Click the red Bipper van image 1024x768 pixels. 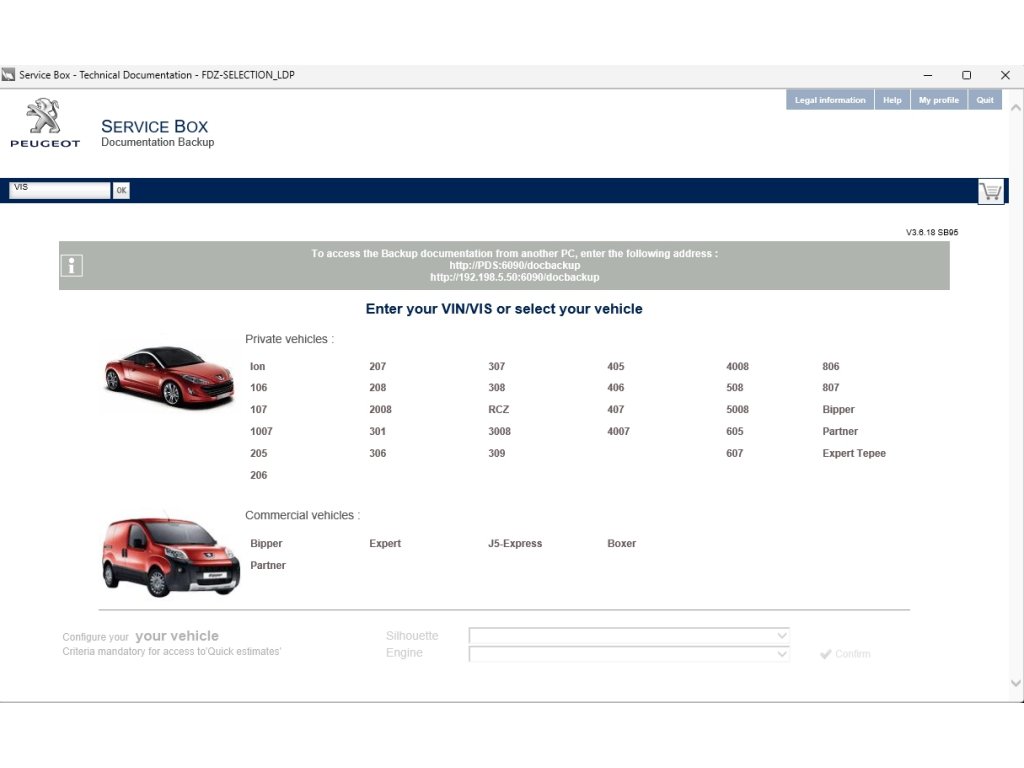coord(170,556)
